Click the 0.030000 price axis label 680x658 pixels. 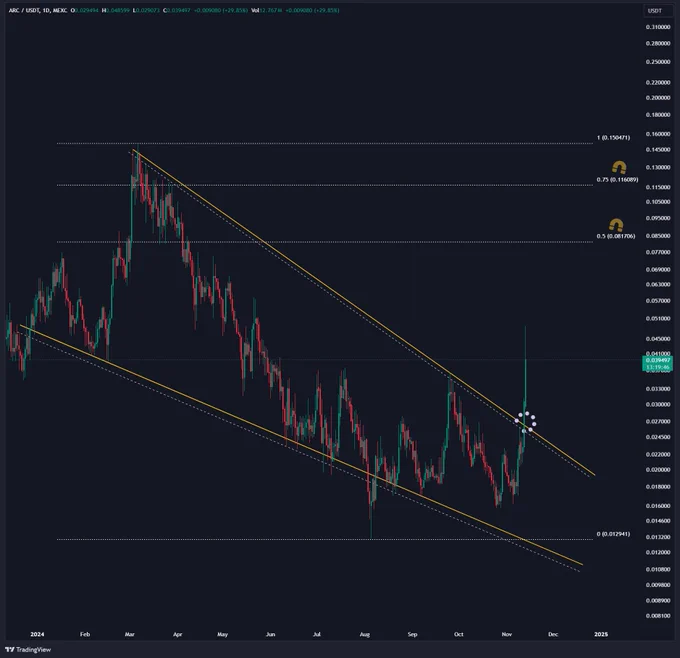click(x=658, y=404)
